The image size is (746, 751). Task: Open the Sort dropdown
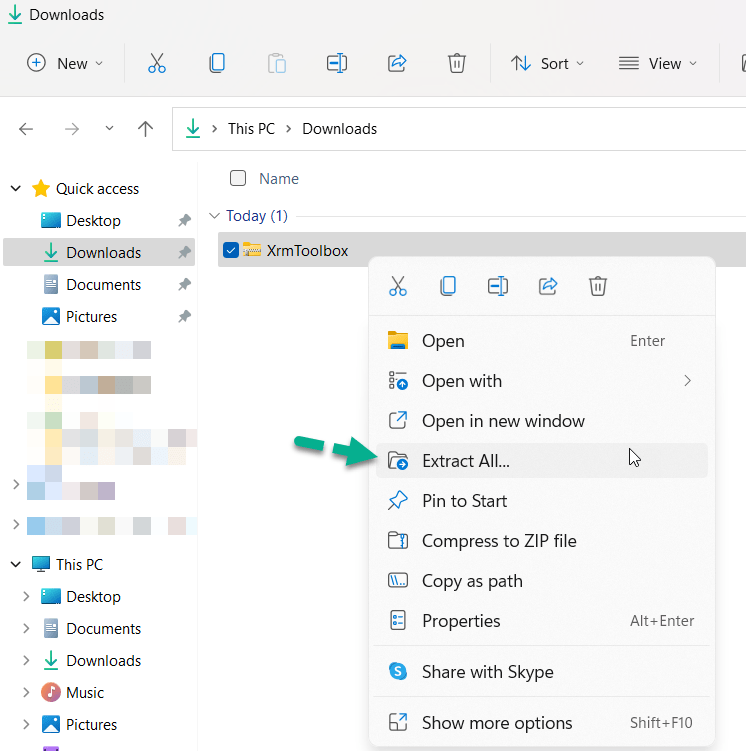pyautogui.click(x=547, y=63)
